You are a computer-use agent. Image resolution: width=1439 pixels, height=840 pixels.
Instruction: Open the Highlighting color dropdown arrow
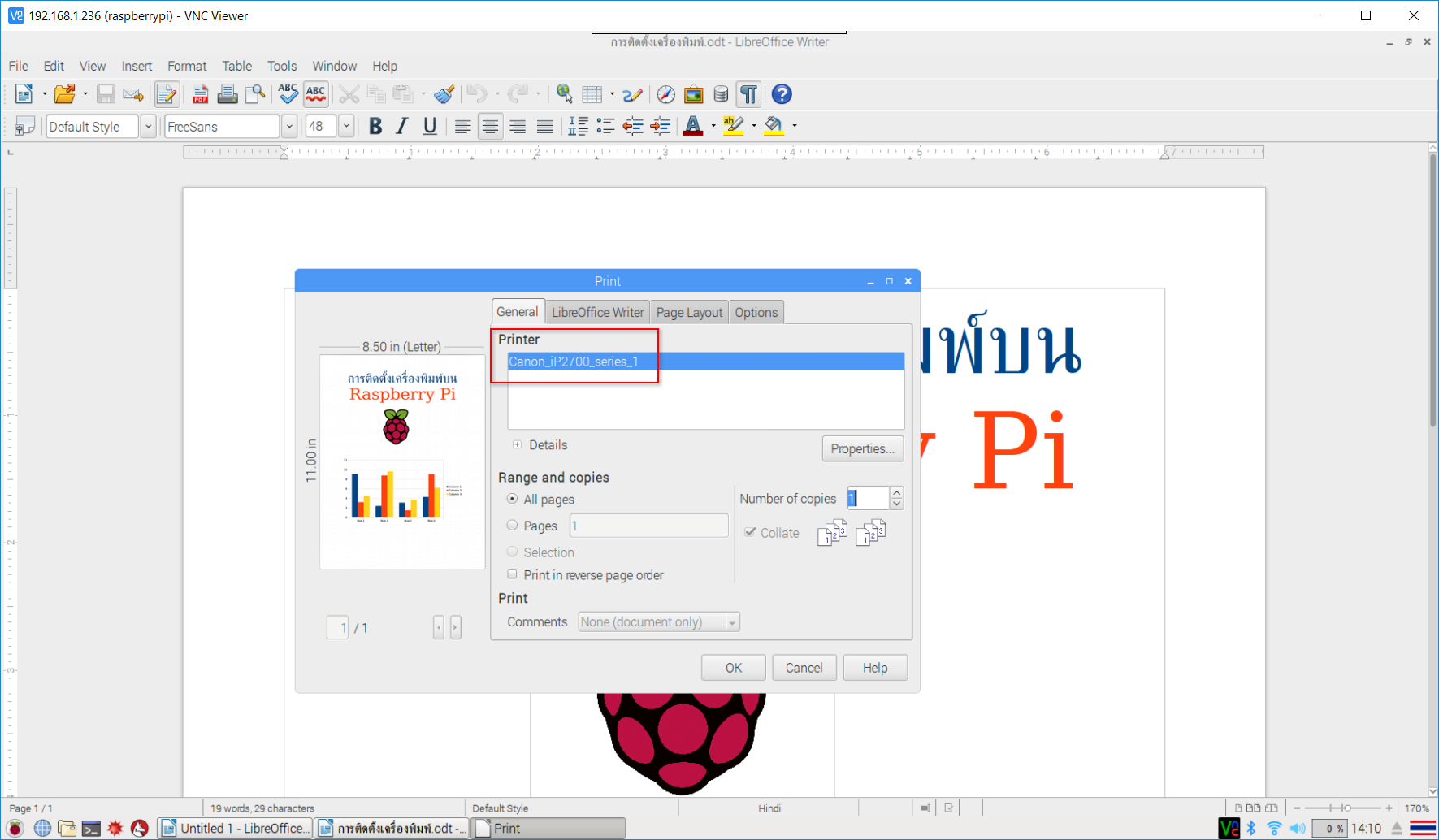pyautogui.click(x=754, y=126)
